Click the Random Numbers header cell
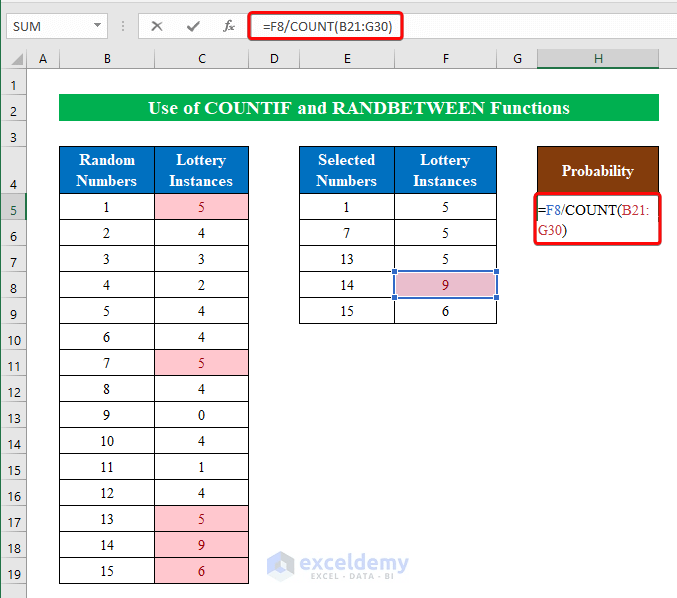 tap(107, 170)
